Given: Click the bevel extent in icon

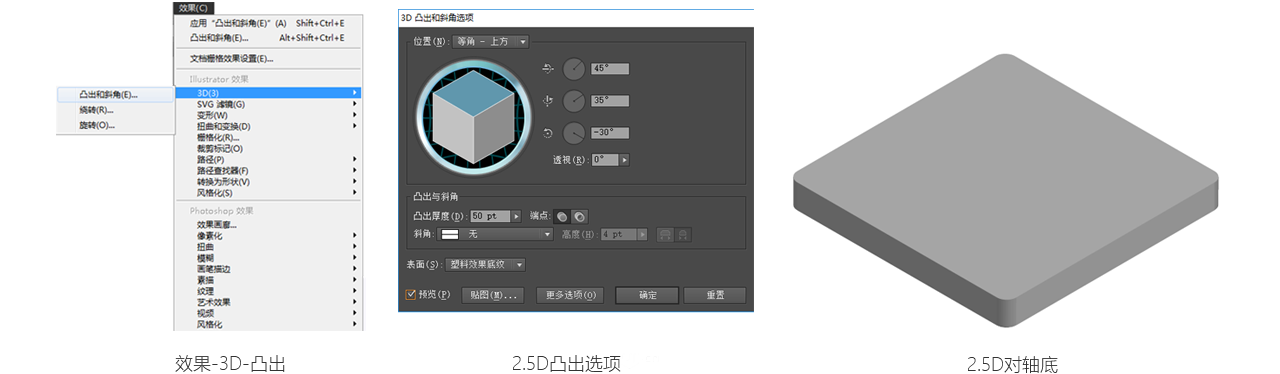Looking at the screenshot, I should 683,234.
